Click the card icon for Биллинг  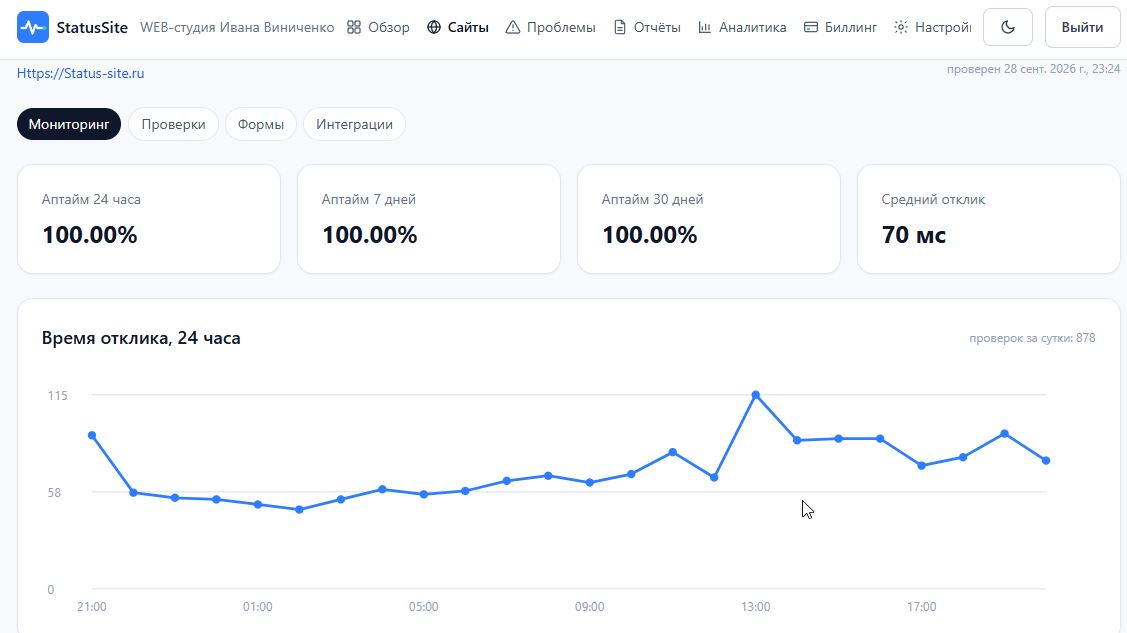point(811,27)
